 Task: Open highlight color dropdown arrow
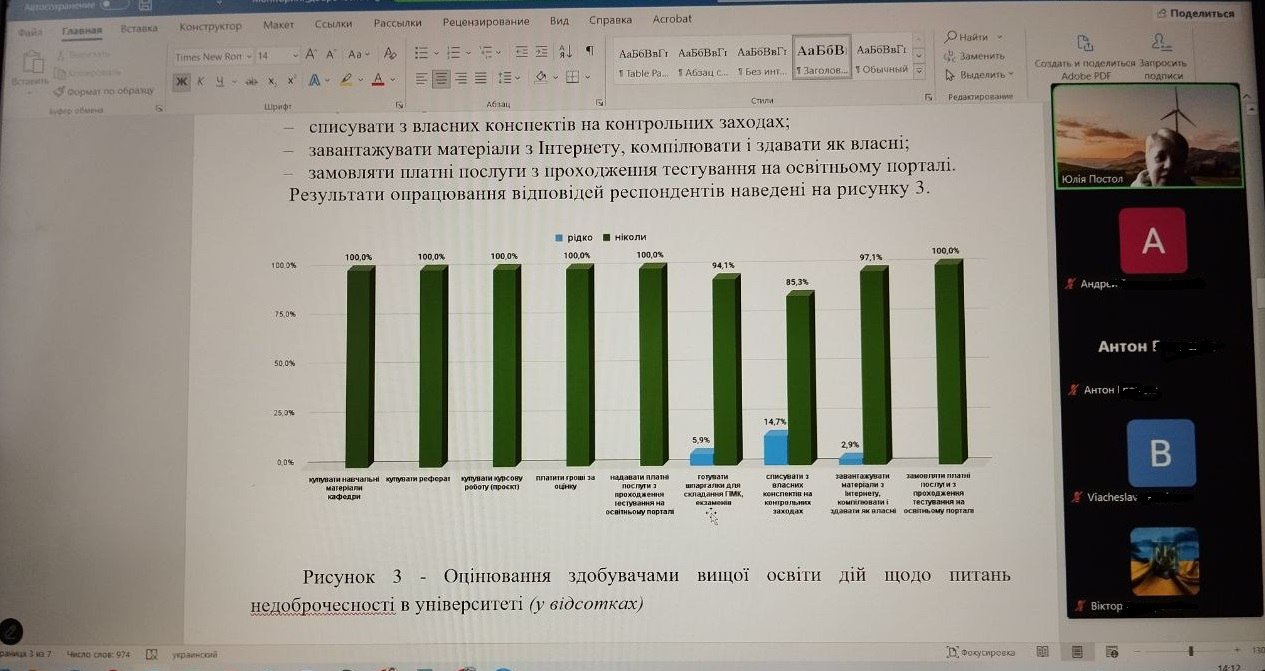[361, 79]
